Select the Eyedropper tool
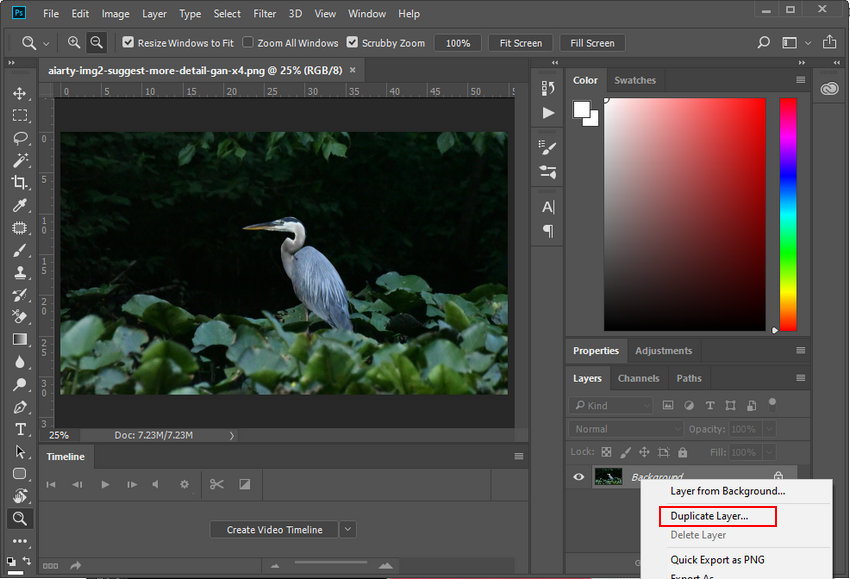The width and height of the screenshot is (850, 579). [x=20, y=205]
